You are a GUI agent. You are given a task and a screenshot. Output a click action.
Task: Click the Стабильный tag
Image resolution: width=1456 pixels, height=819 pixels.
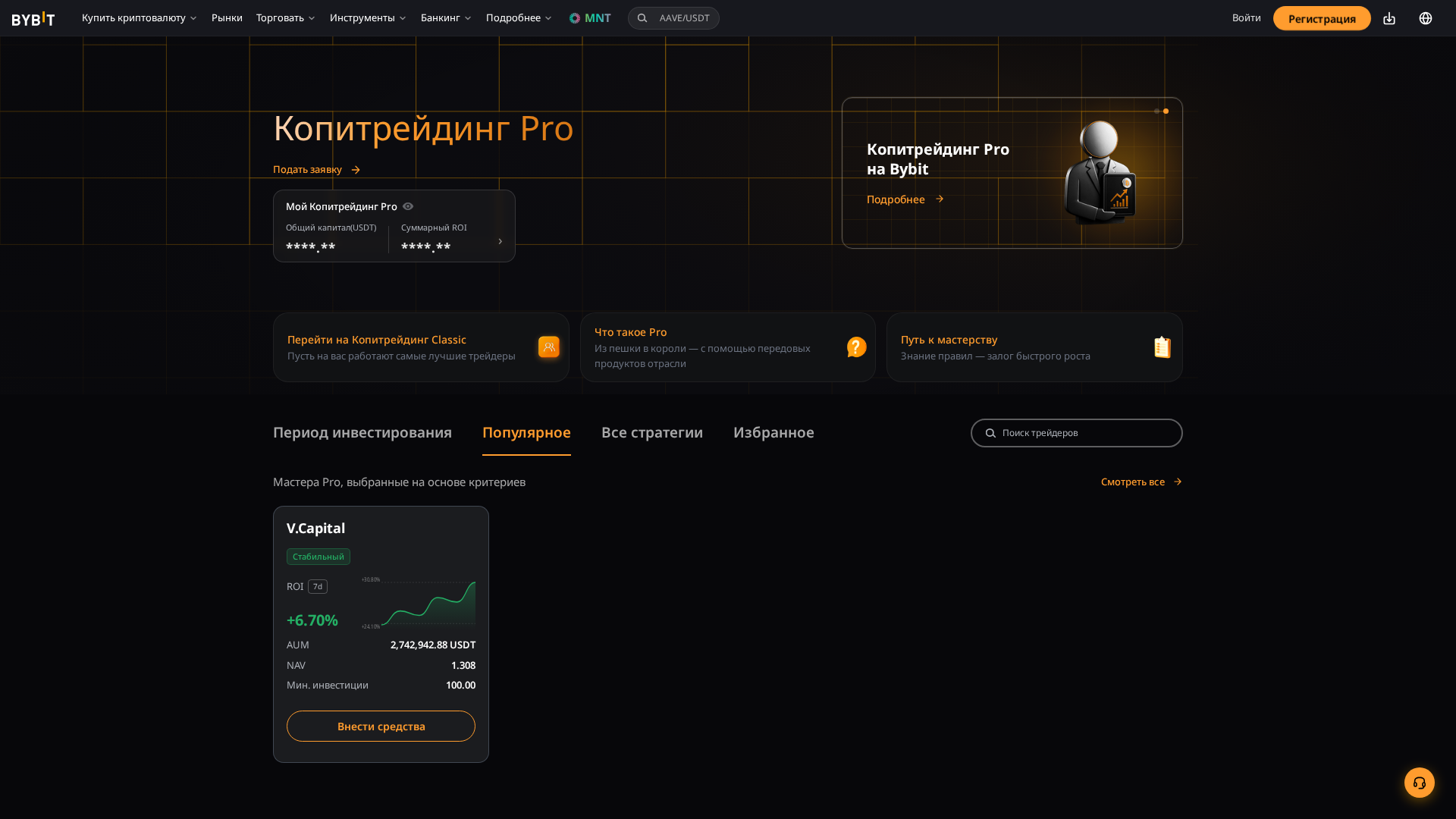point(318,557)
